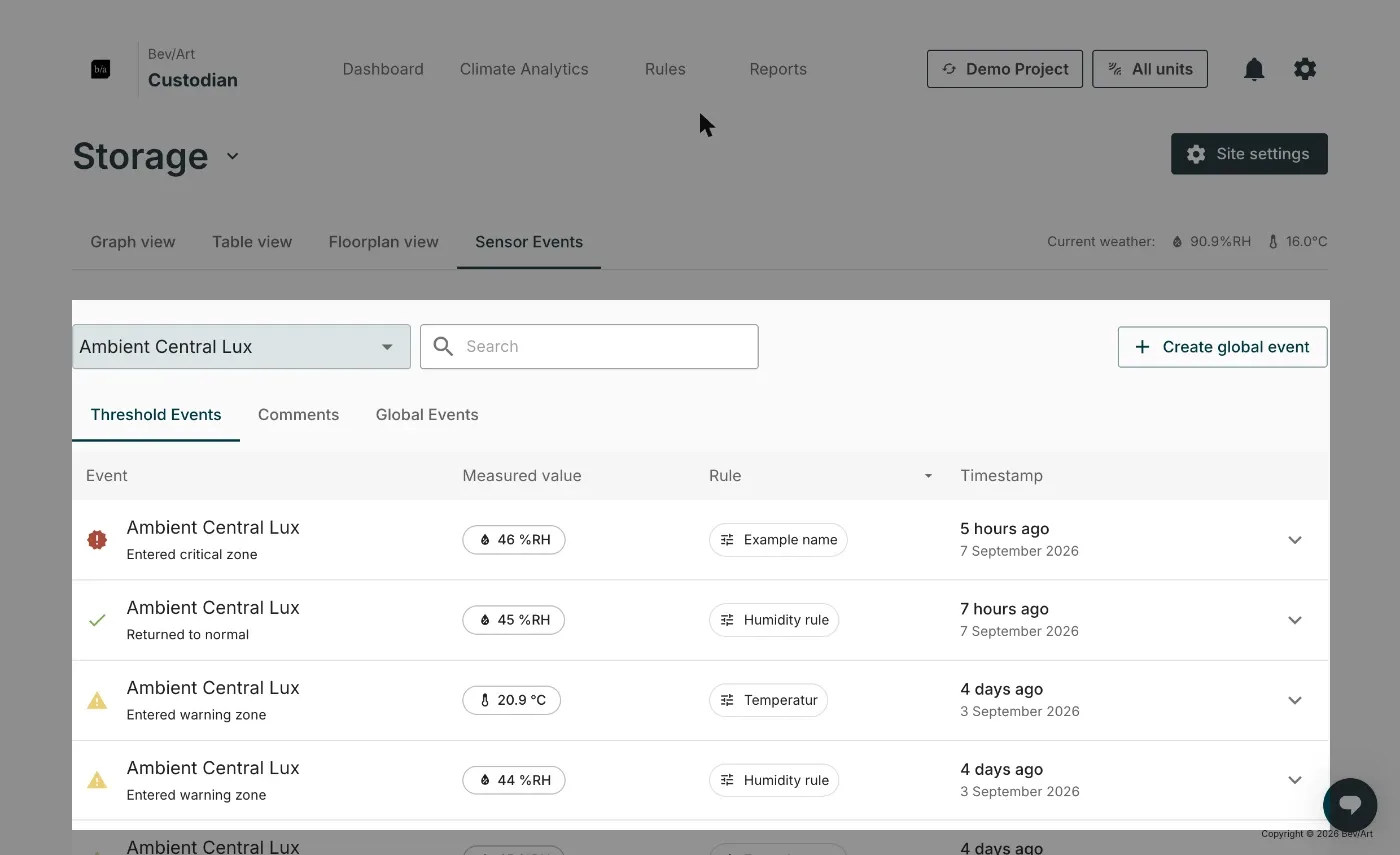Select the Threshold Events tab

click(156, 415)
